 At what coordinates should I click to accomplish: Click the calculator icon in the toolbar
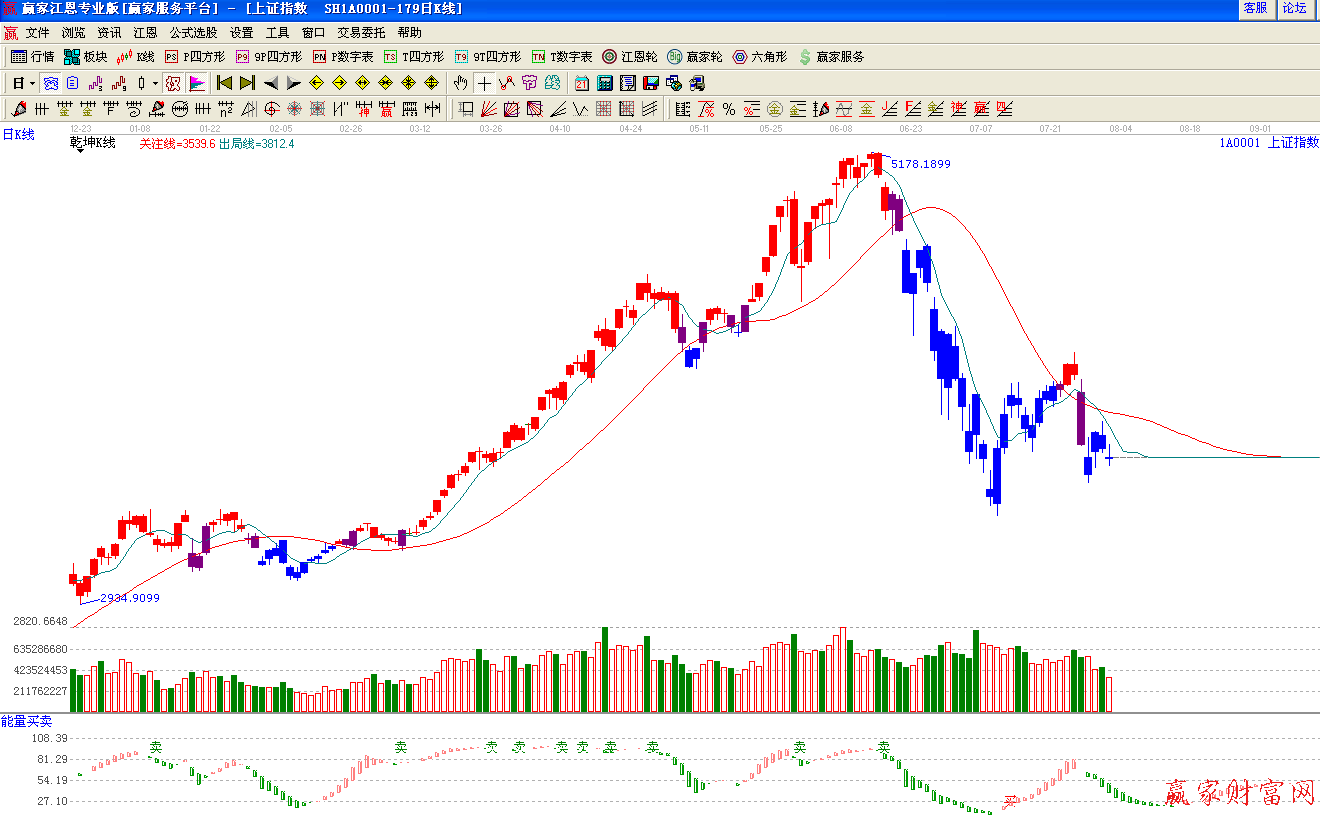click(x=605, y=83)
